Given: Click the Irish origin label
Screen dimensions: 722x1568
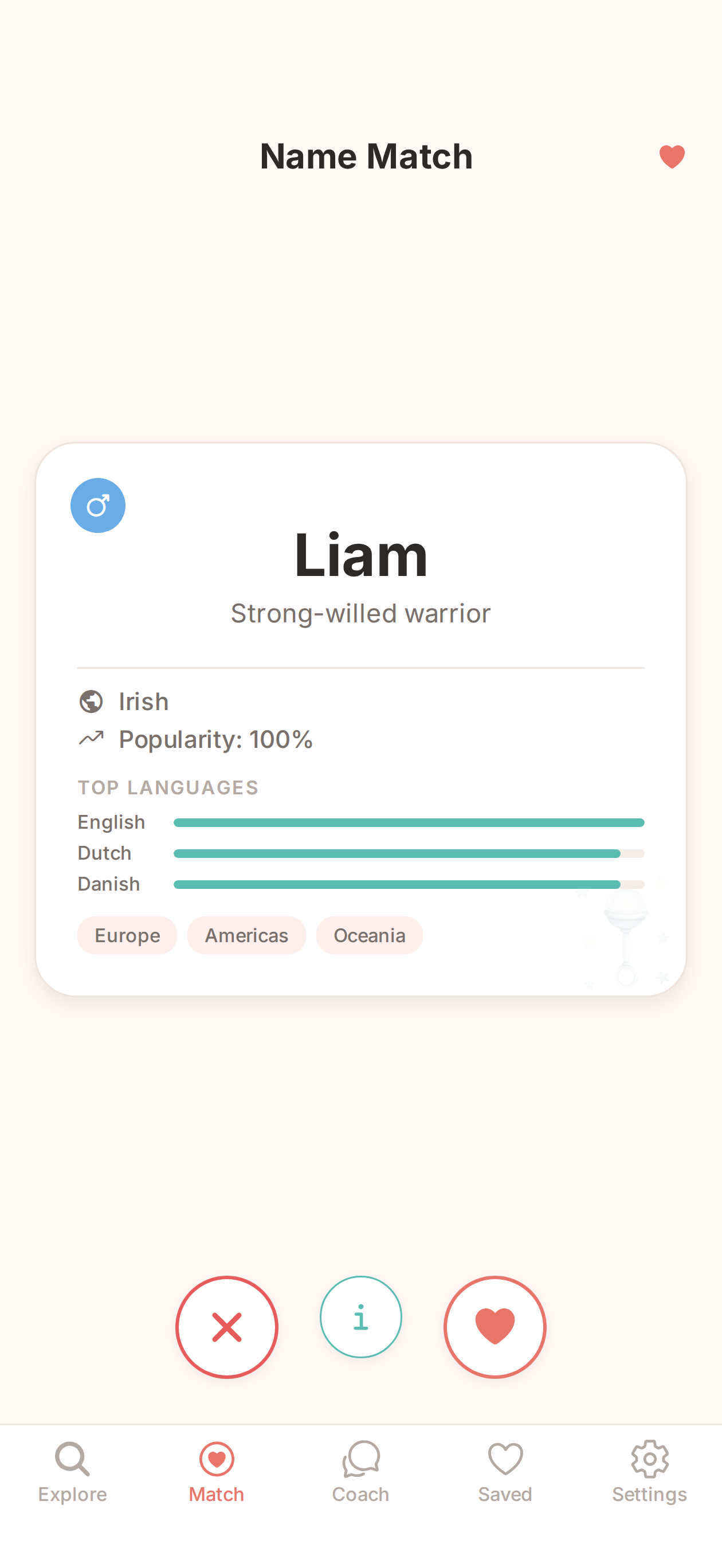Looking at the screenshot, I should 143,701.
